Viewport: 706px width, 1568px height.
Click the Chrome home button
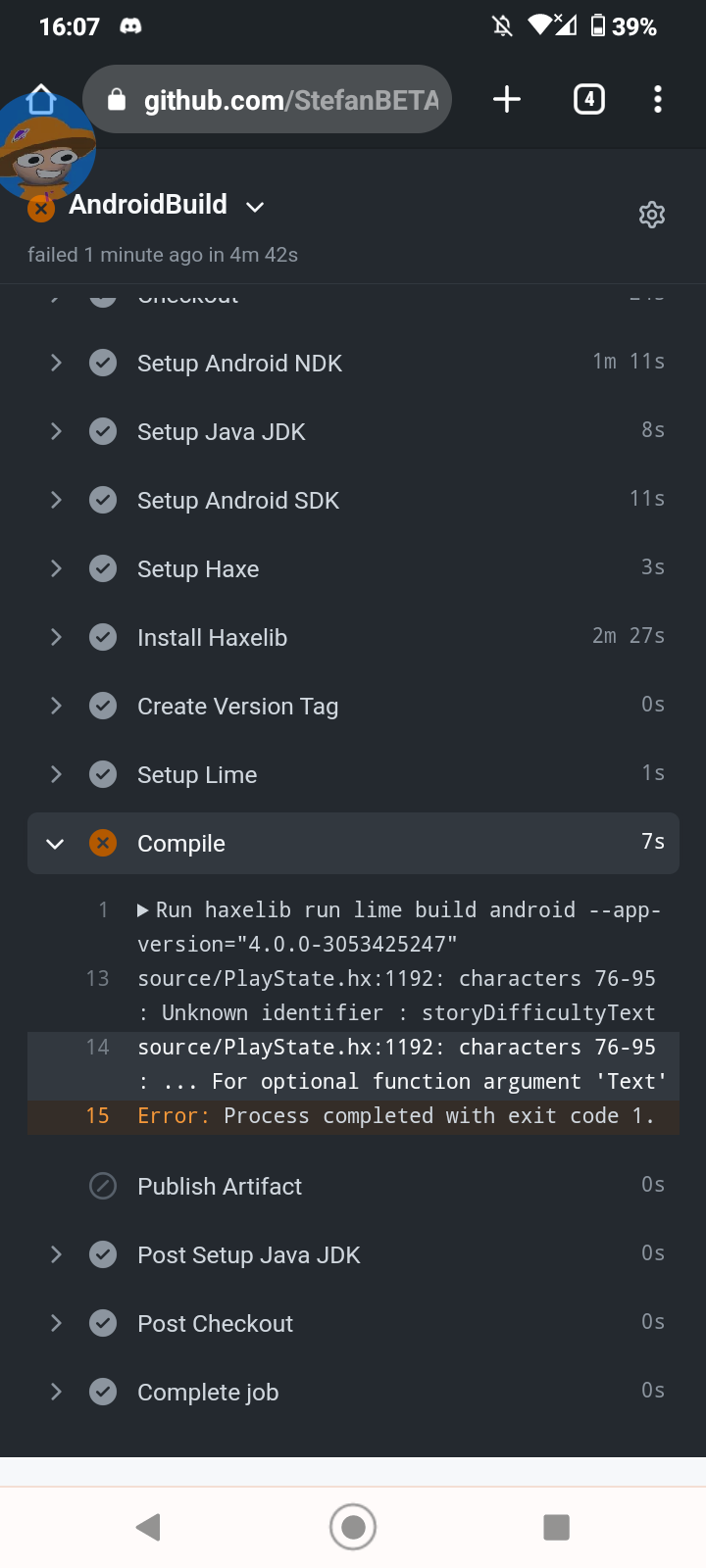41,98
